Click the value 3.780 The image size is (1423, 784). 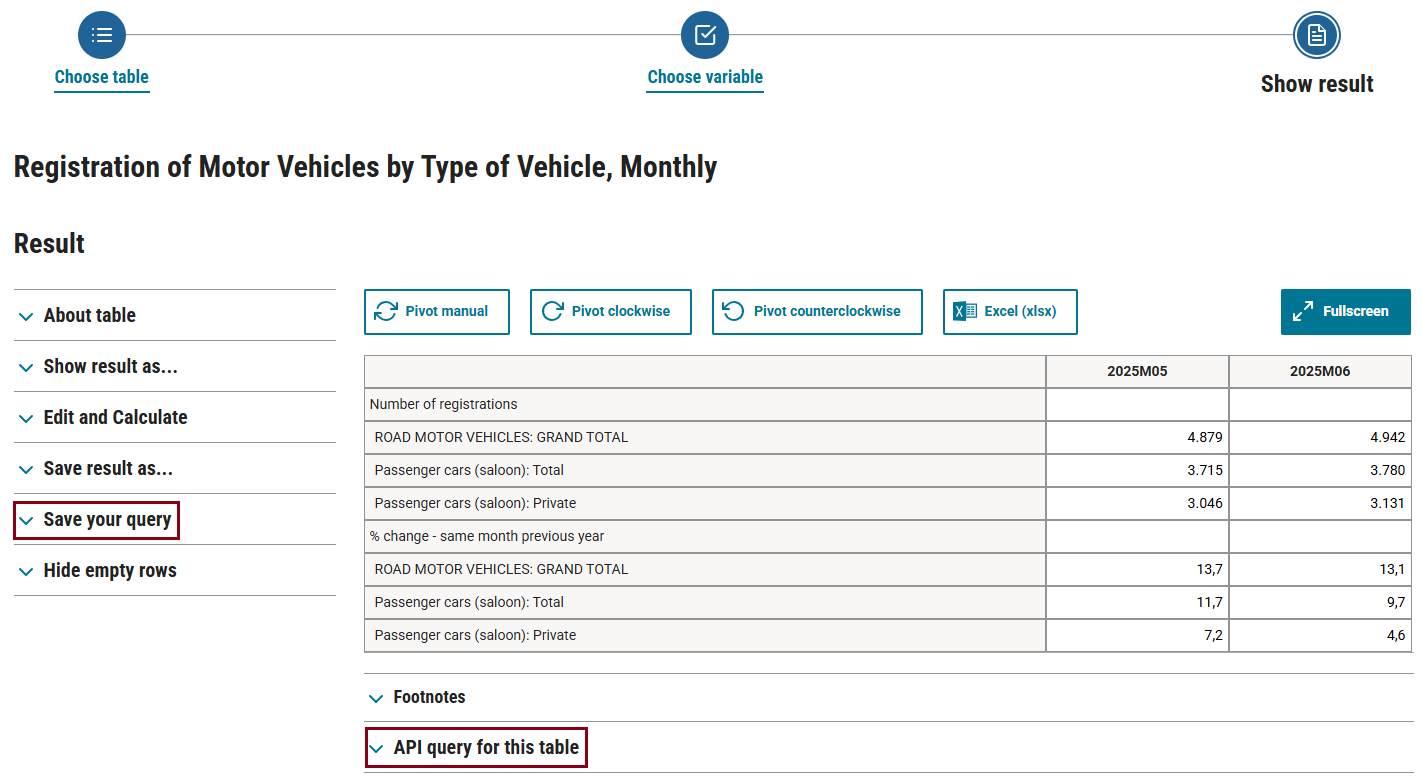[1387, 470]
